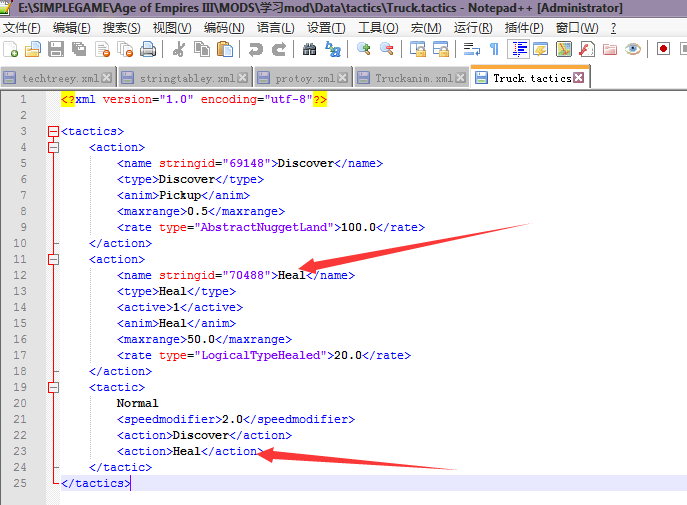The image size is (687, 505).
Task: Collapse the action fold on line 11
Action: 53,259
